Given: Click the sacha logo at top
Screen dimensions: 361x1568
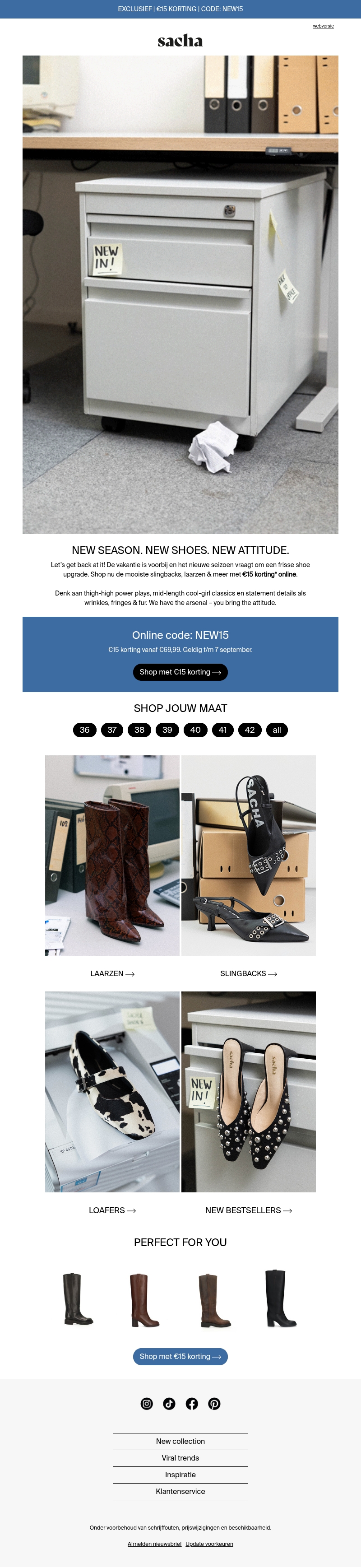Looking at the screenshot, I should click(x=180, y=40).
